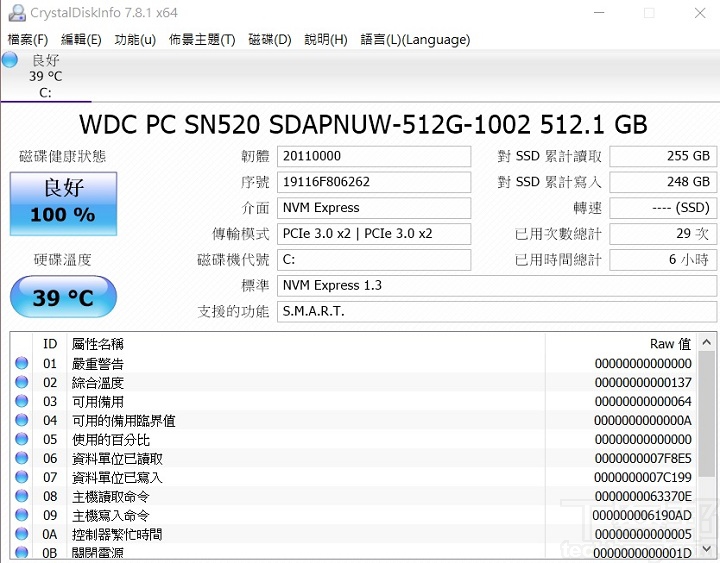This screenshot has height=563, width=720.
Task: Click the rotation rate value ---- (SSD)
Action: (x=663, y=208)
